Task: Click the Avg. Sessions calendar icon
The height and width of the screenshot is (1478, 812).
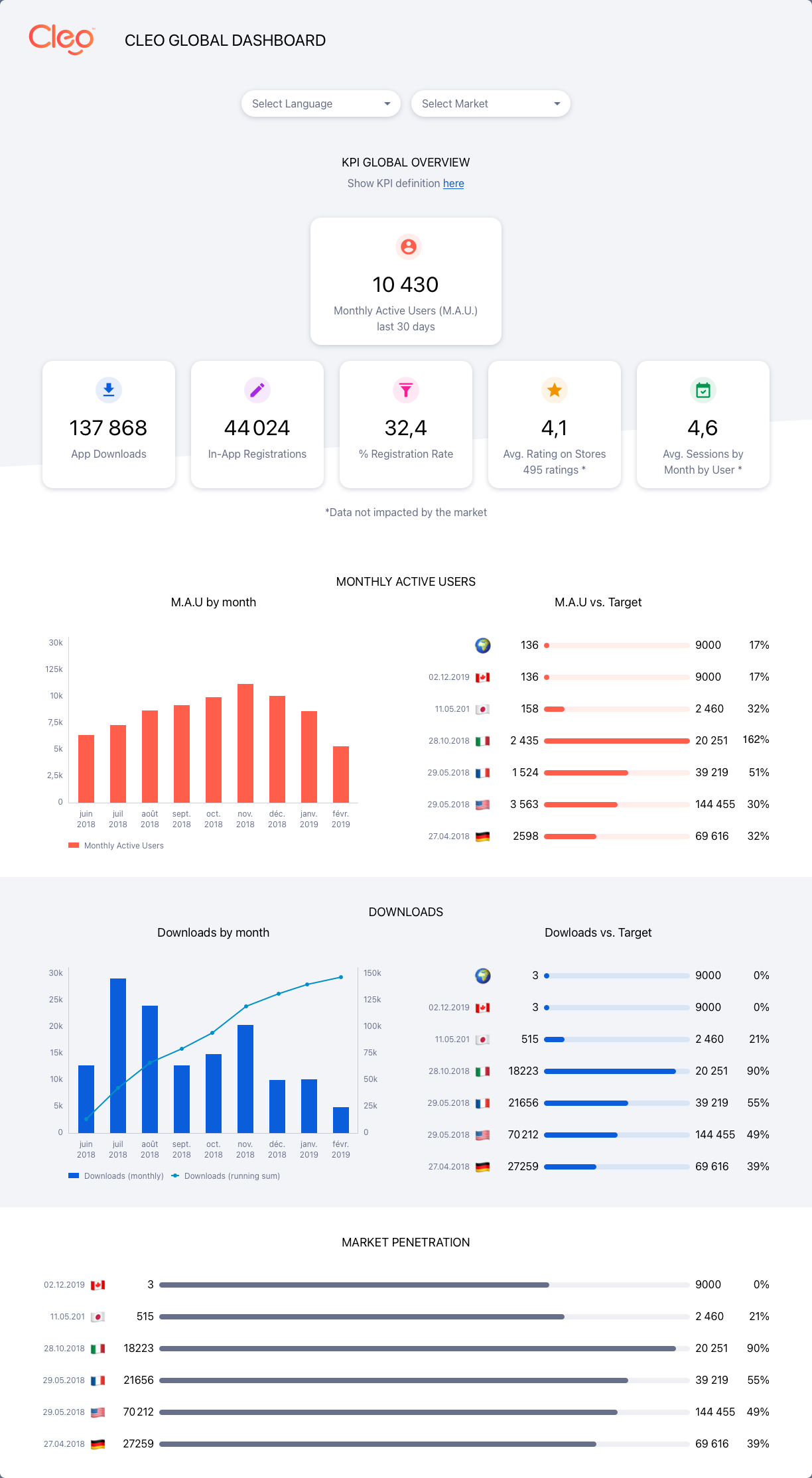Action: [x=703, y=390]
